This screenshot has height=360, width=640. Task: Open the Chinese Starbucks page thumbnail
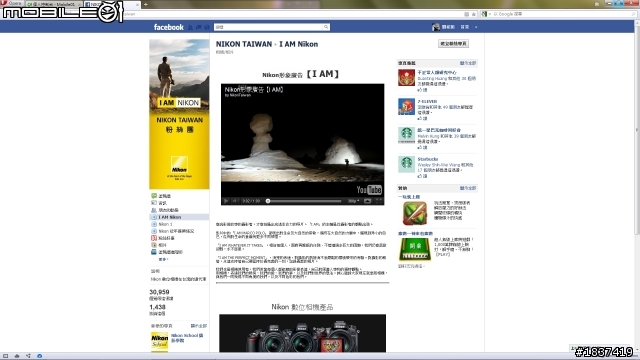coord(406,136)
